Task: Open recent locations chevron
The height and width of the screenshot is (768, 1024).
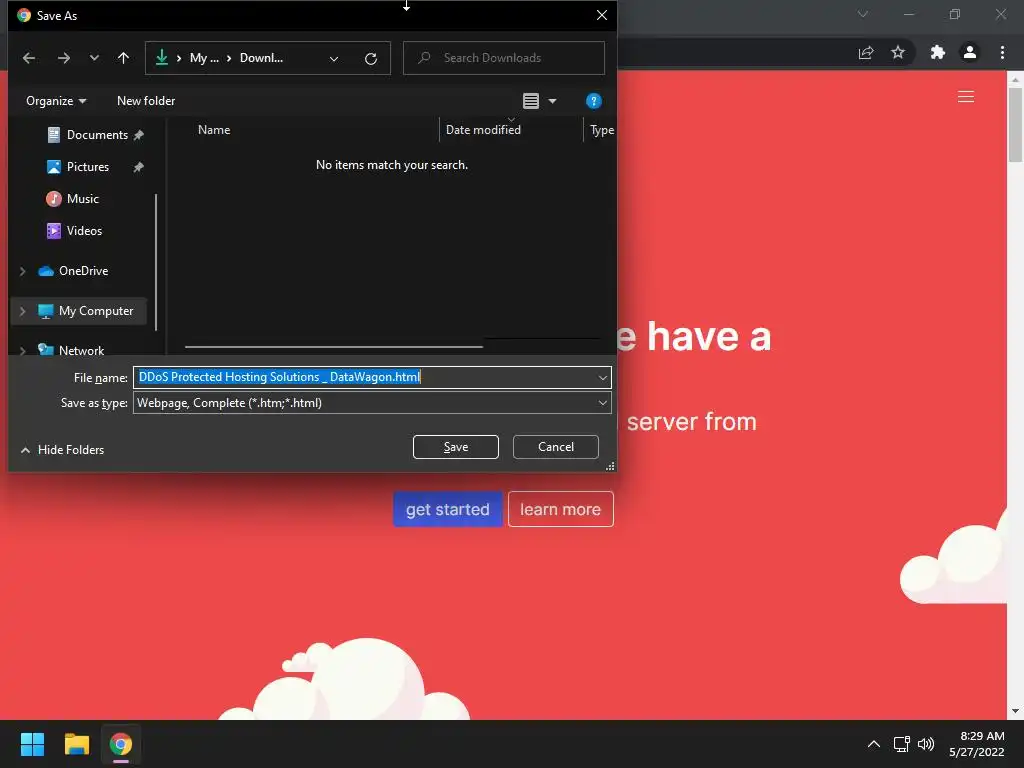Action: [x=94, y=58]
